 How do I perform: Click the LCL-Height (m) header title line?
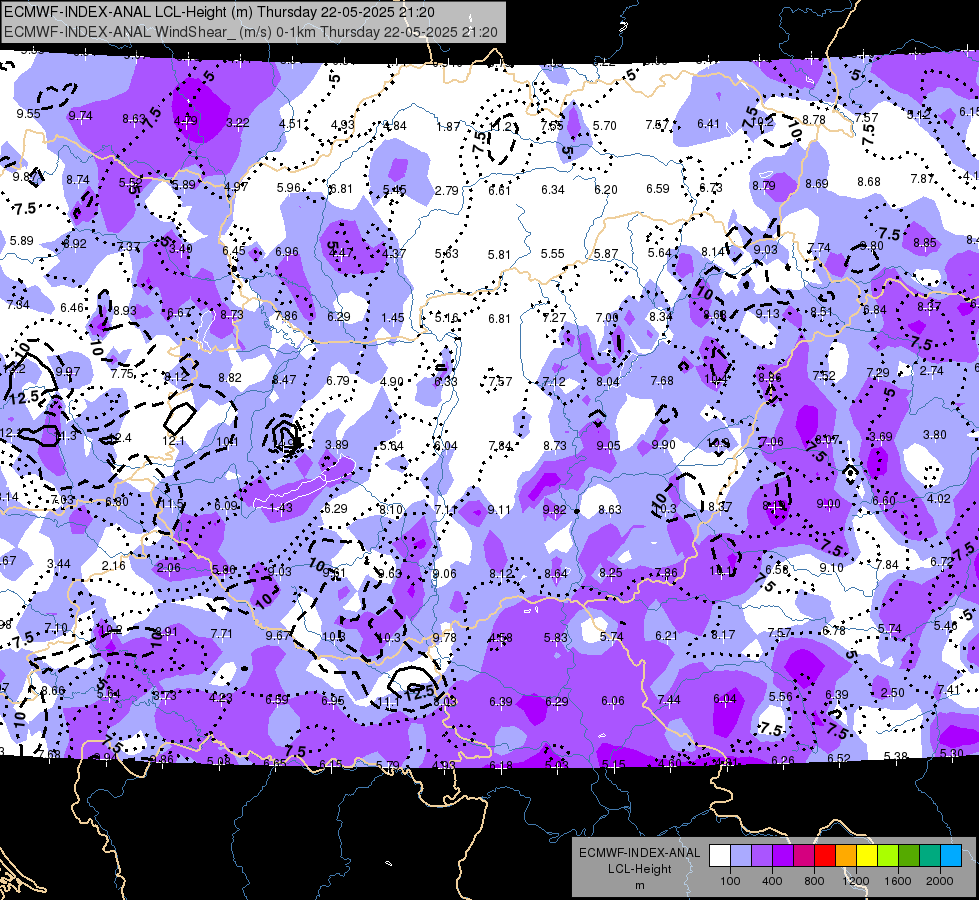(x=219, y=12)
